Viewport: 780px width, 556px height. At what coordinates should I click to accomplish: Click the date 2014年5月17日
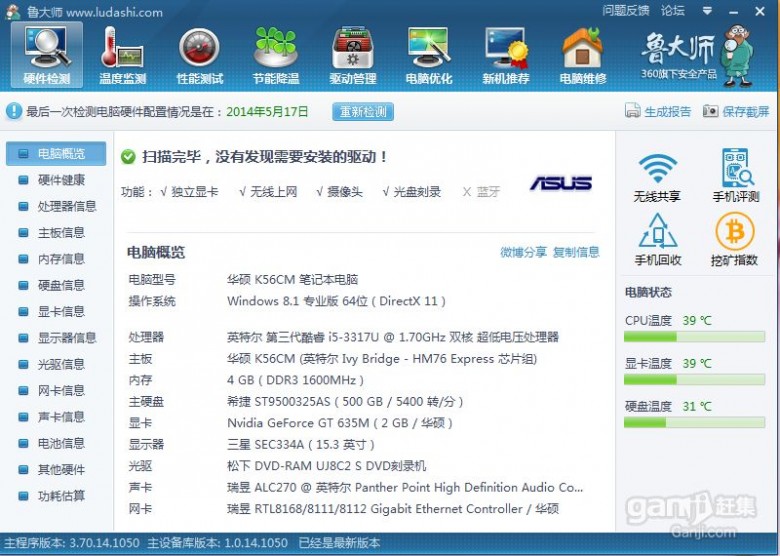pyautogui.click(x=267, y=111)
